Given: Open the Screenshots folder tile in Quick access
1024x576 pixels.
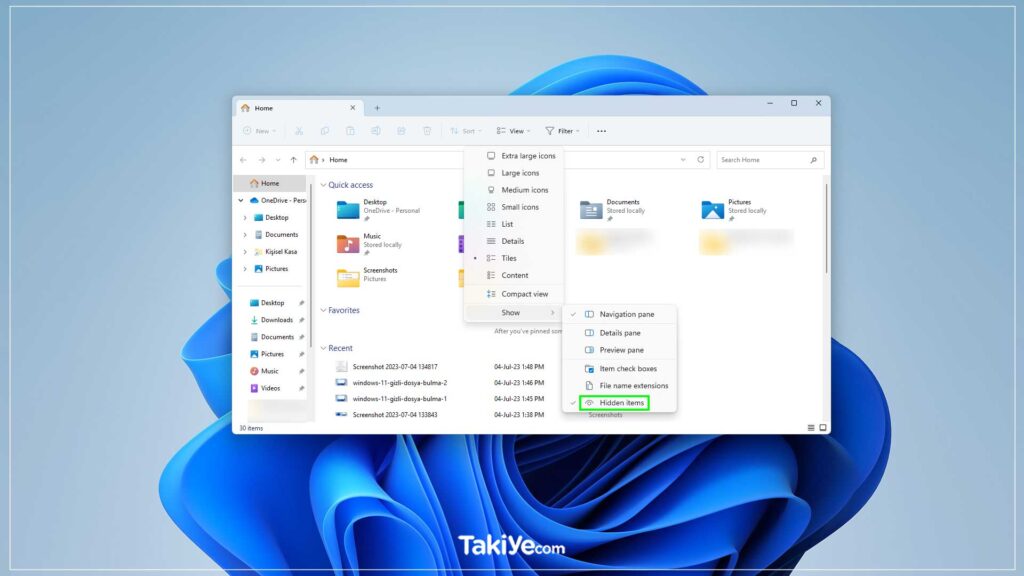Looking at the screenshot, I should (367, 277).
